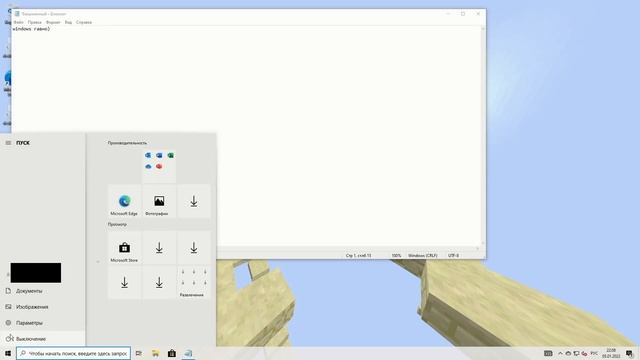This screenshot has height=360, width=640.
Task: Click Выключение power button
Action: [x=43, y=339]
